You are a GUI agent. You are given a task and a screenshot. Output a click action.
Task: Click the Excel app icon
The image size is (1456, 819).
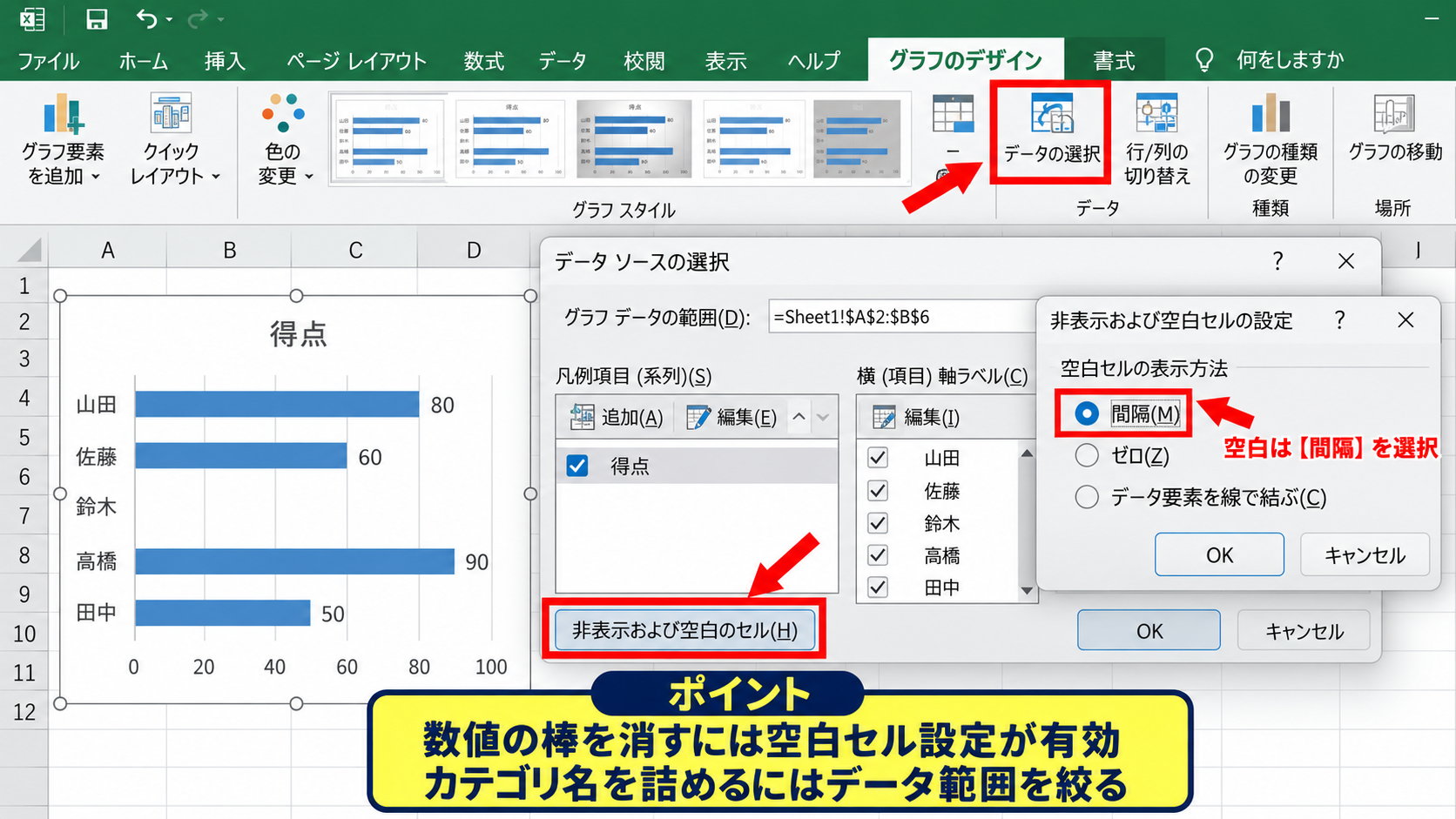33,19
